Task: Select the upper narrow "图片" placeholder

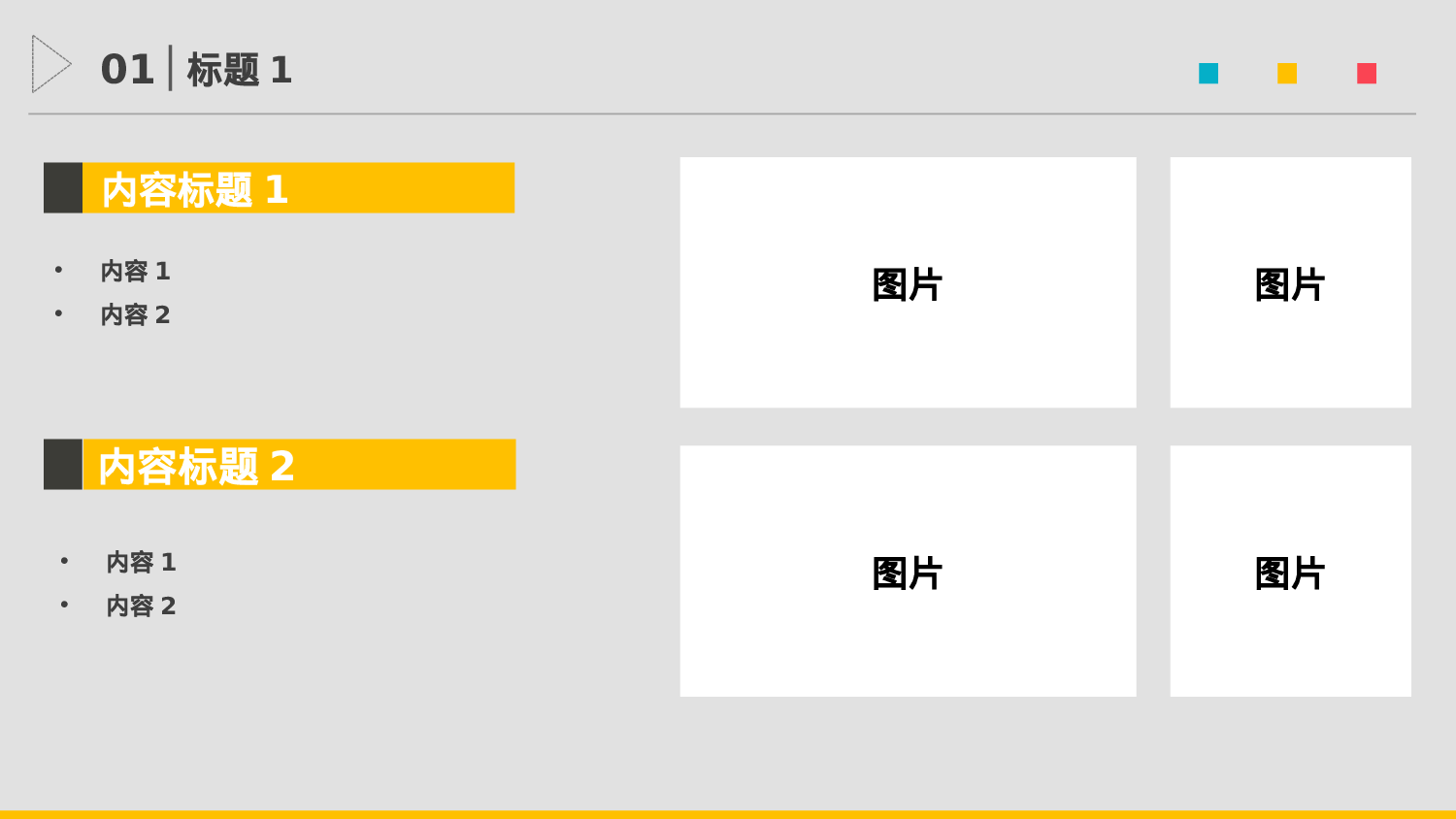Action: point(1290,282)
